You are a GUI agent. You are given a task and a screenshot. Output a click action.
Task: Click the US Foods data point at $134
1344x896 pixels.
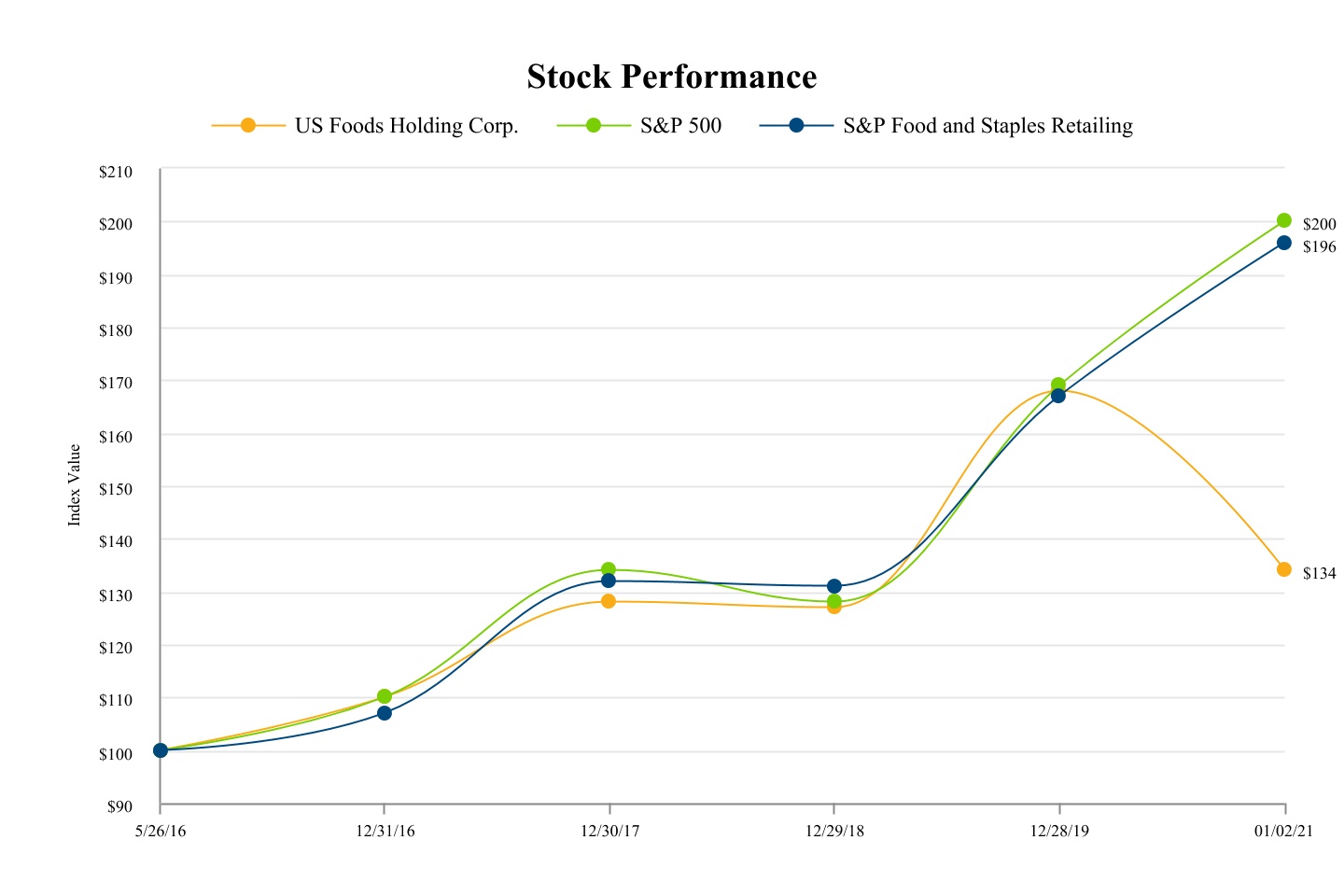(1284, 569)
